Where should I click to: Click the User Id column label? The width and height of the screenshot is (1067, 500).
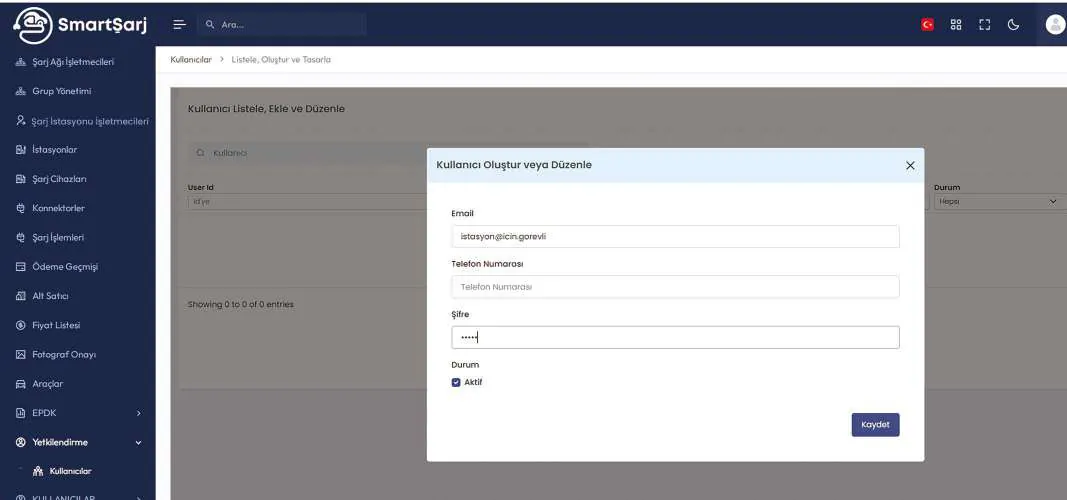click(x=201, y=187)
